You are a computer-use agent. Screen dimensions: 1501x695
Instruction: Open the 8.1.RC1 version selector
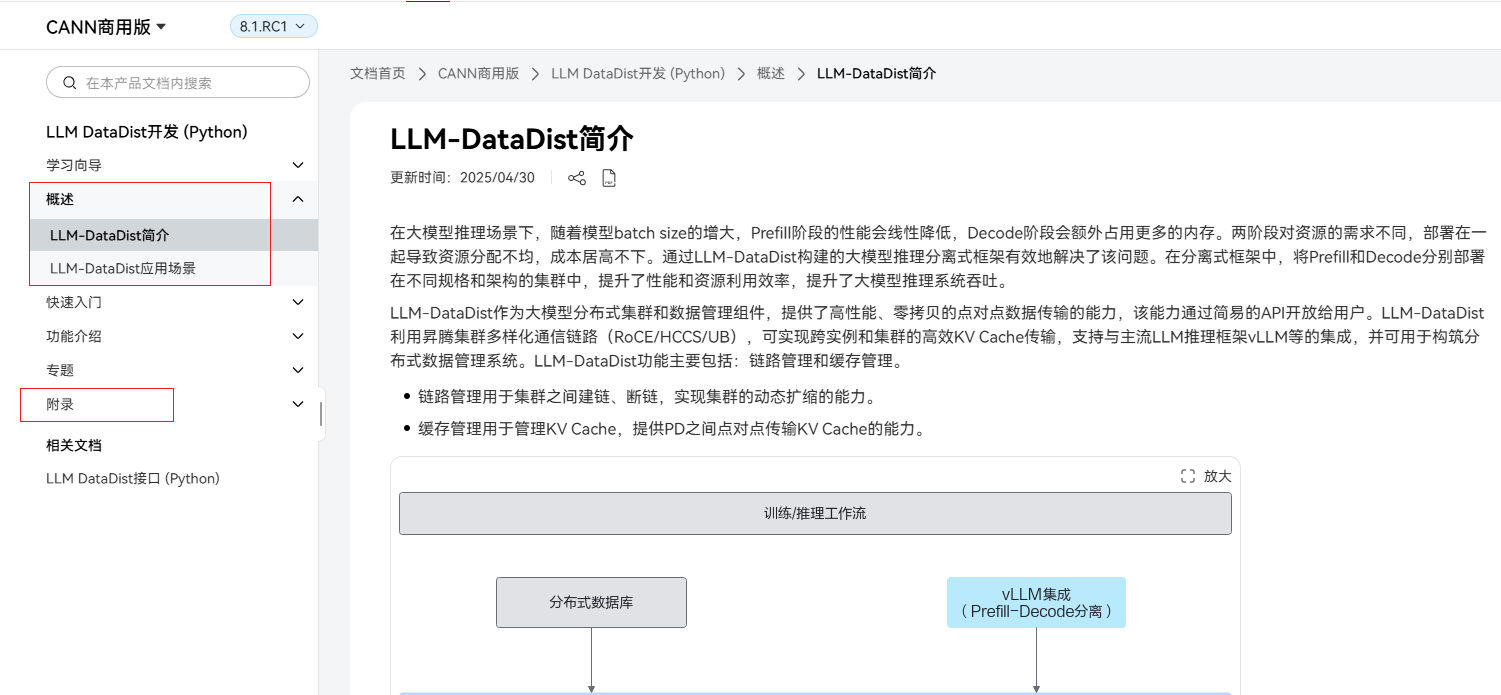(x=273, y=26)
